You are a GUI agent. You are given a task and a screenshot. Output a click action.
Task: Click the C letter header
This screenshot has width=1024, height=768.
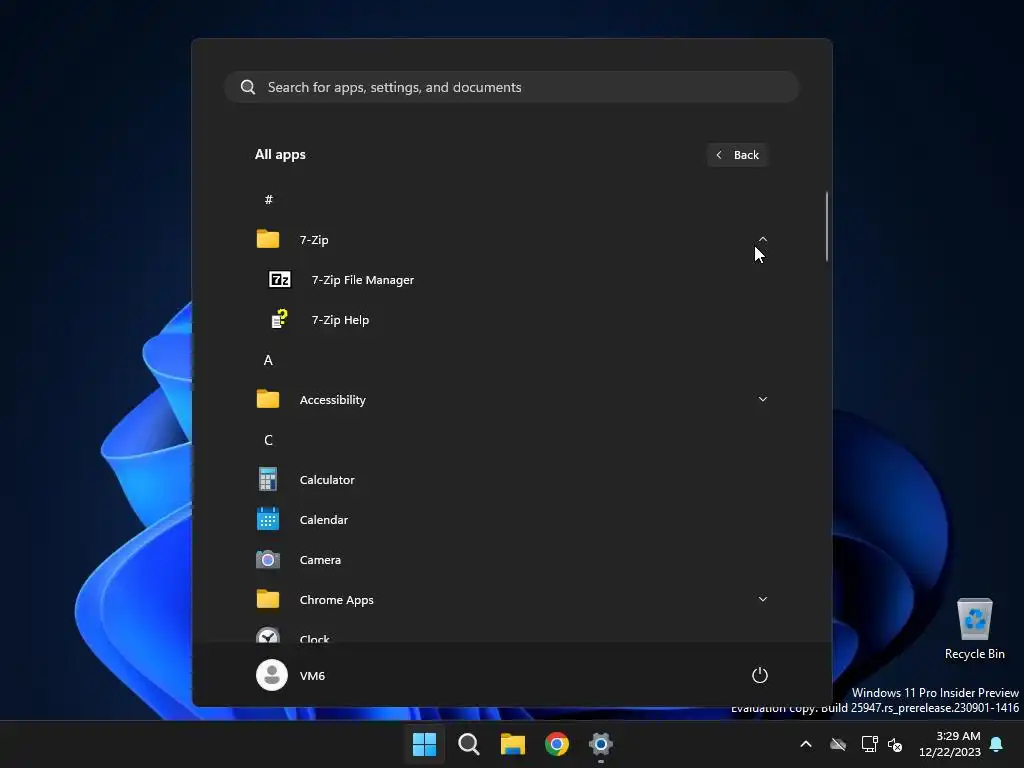click(x=268, y=440)
